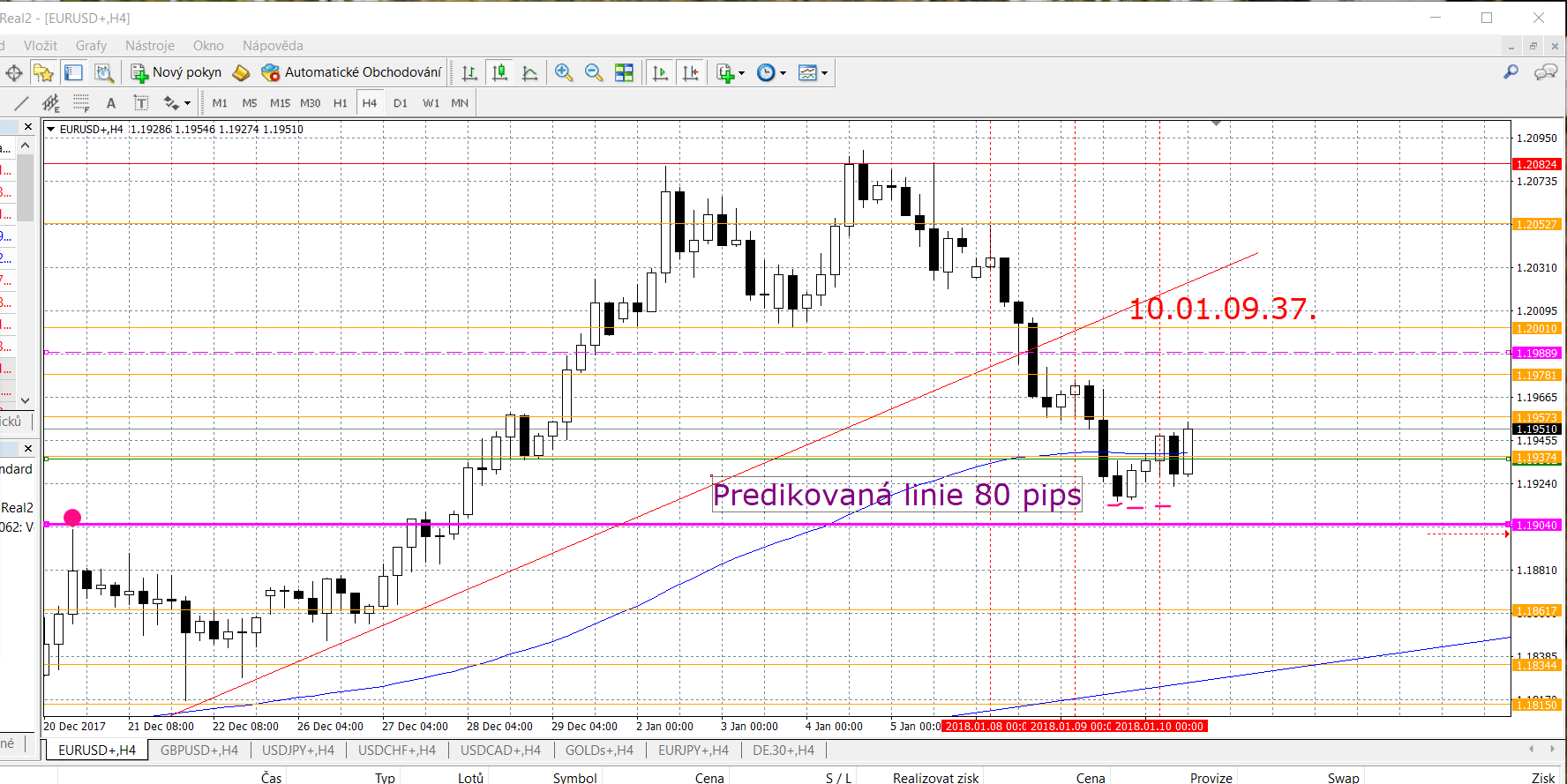Open the Nápověda menu
1567x784 pixels.
(273, 46)
